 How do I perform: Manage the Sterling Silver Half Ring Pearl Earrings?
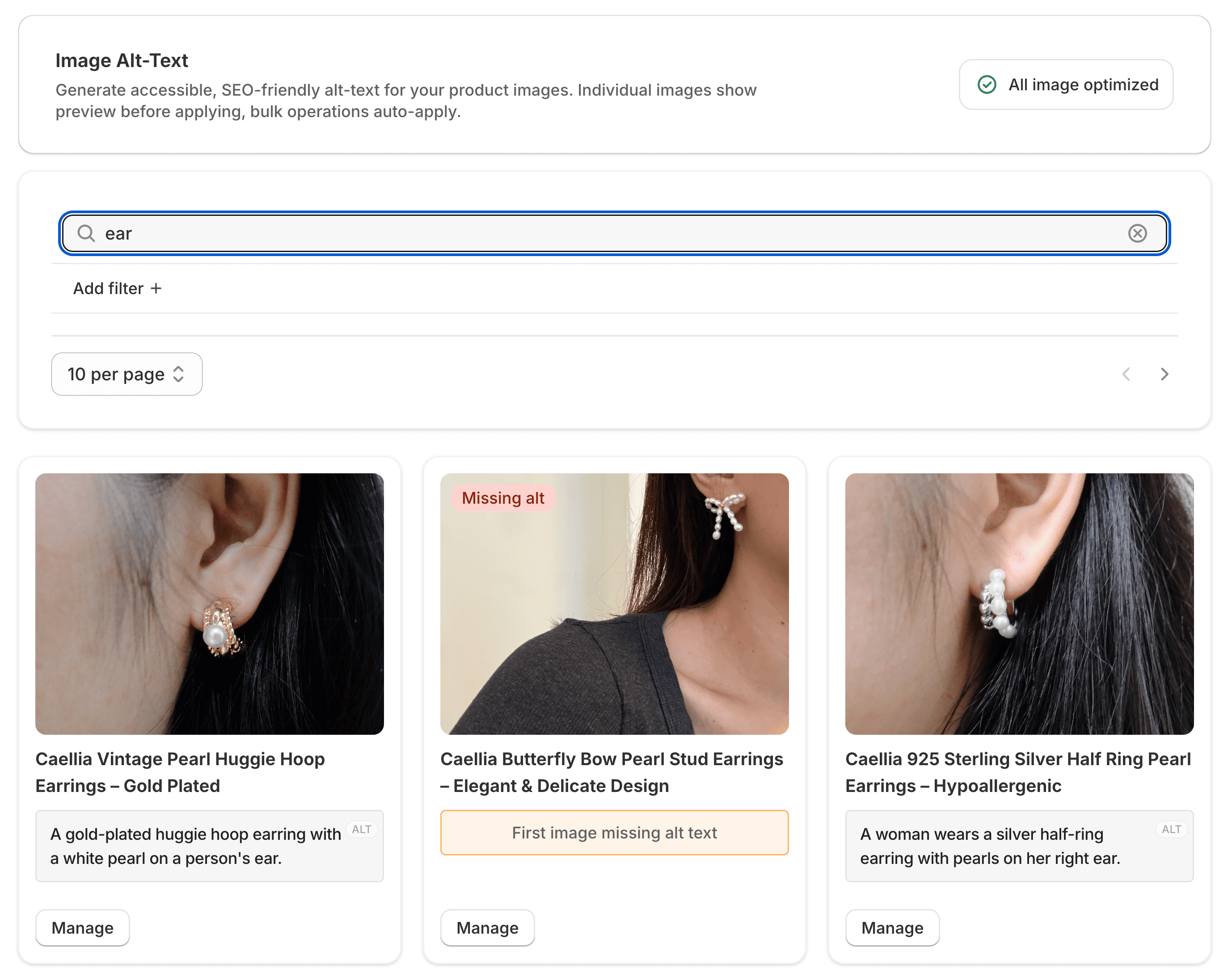tap(892, 927)
